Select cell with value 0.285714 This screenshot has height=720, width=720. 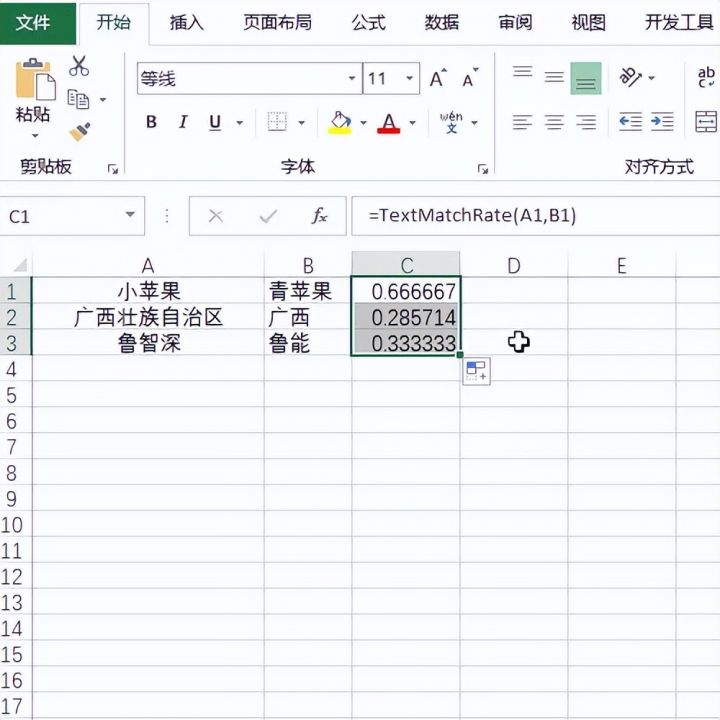[406, 317]
